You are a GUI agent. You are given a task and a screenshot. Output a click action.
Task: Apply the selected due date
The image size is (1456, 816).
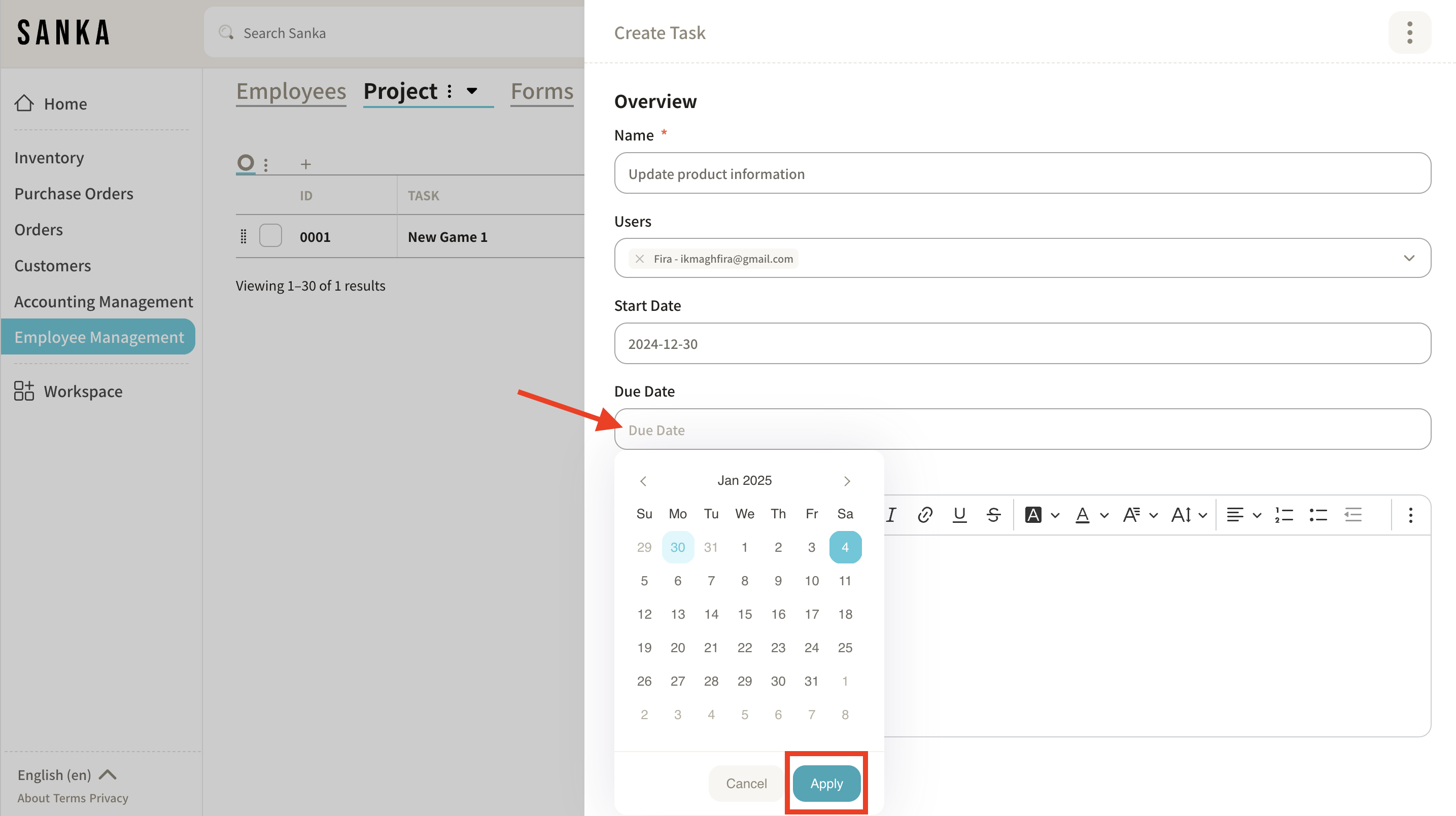point(826,783)
